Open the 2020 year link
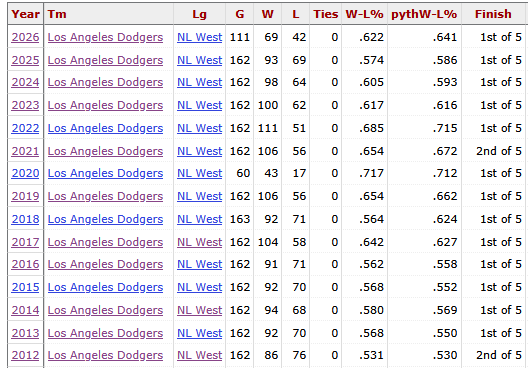The width and height of the screenshot is (528, 368). [x=25, y=173]
